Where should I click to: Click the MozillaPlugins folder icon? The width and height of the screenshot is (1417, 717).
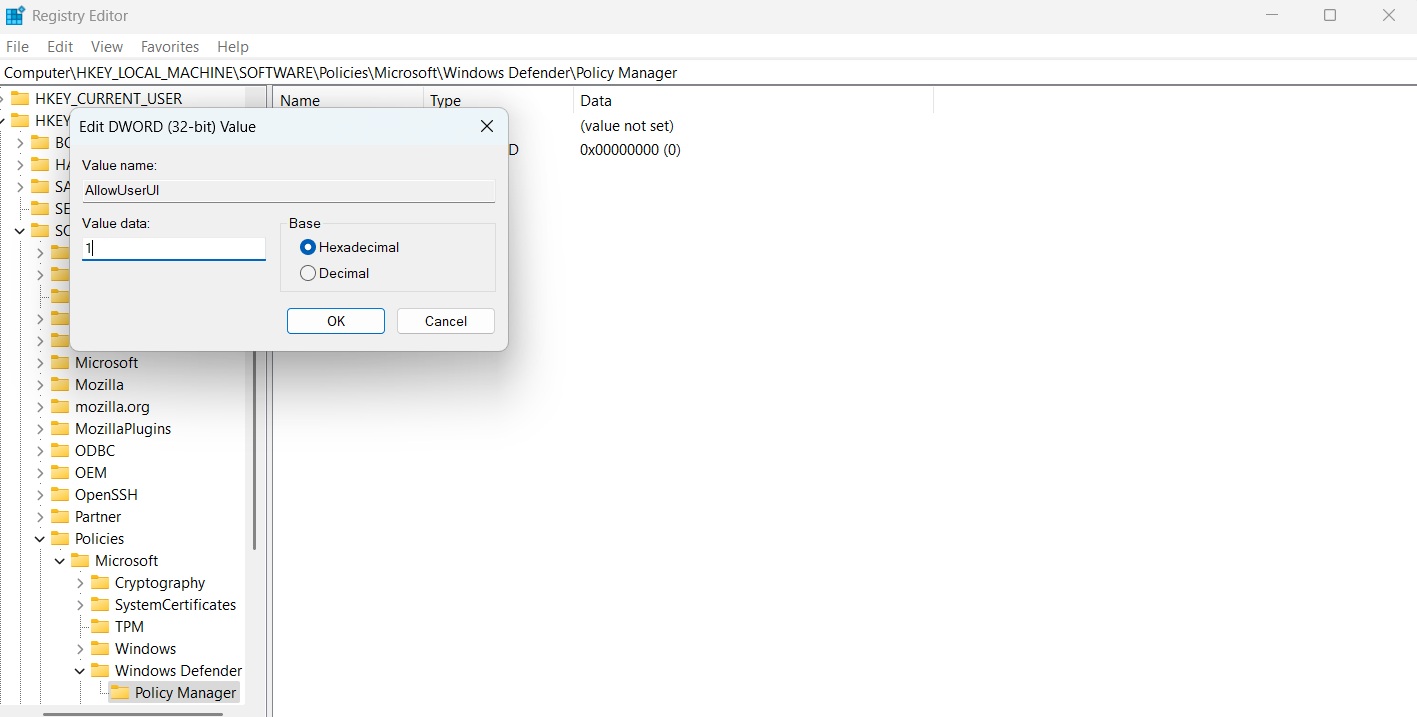60,428
